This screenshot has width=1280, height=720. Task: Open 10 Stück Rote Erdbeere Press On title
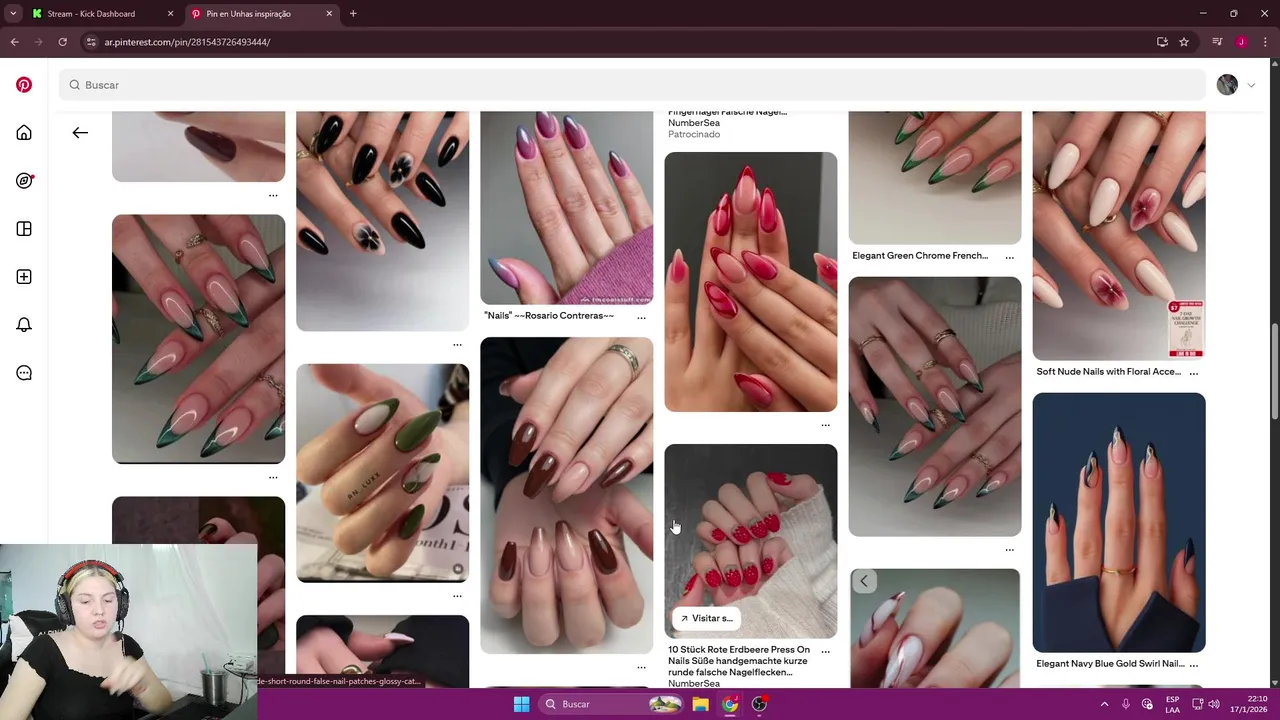[x=739, y=661]
